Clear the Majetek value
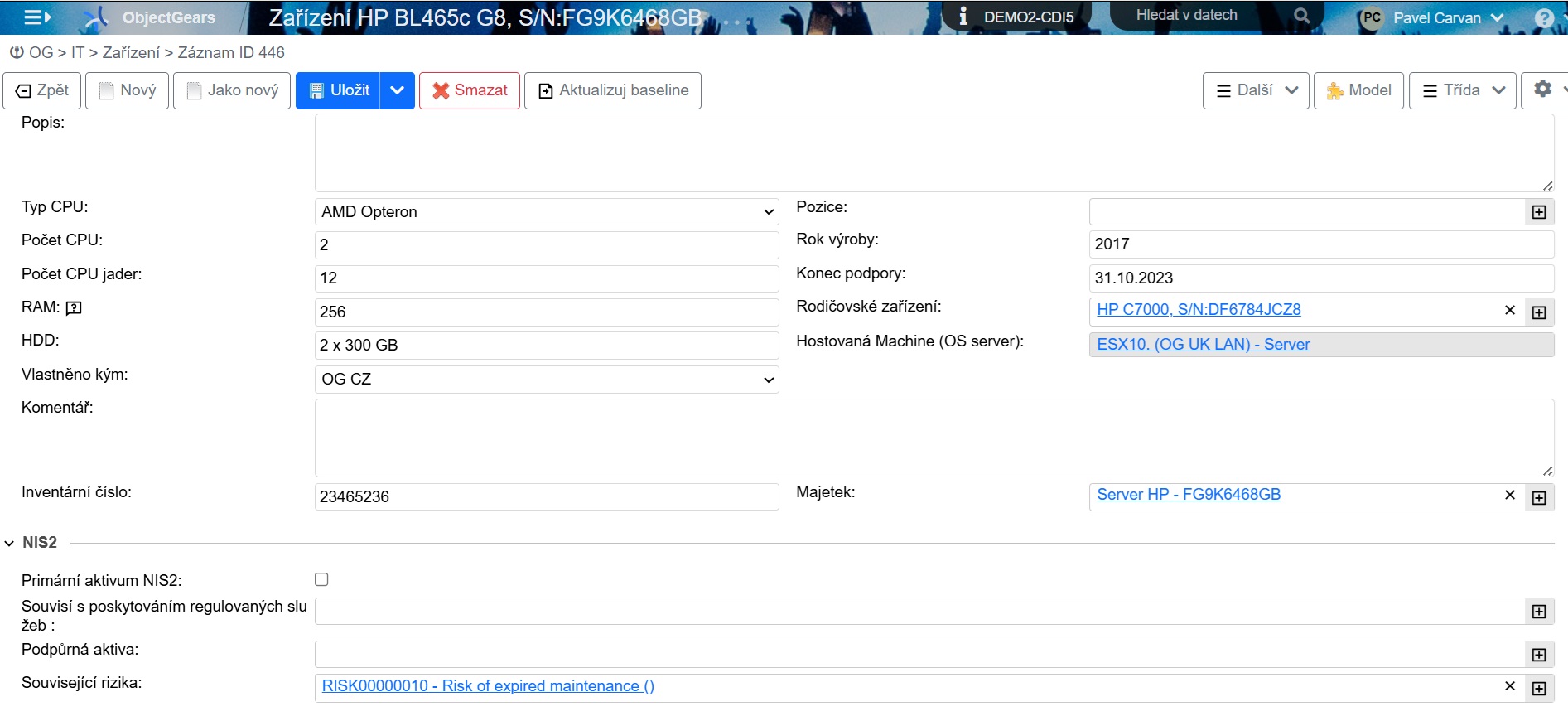1568x721 pixels. 1510,496
